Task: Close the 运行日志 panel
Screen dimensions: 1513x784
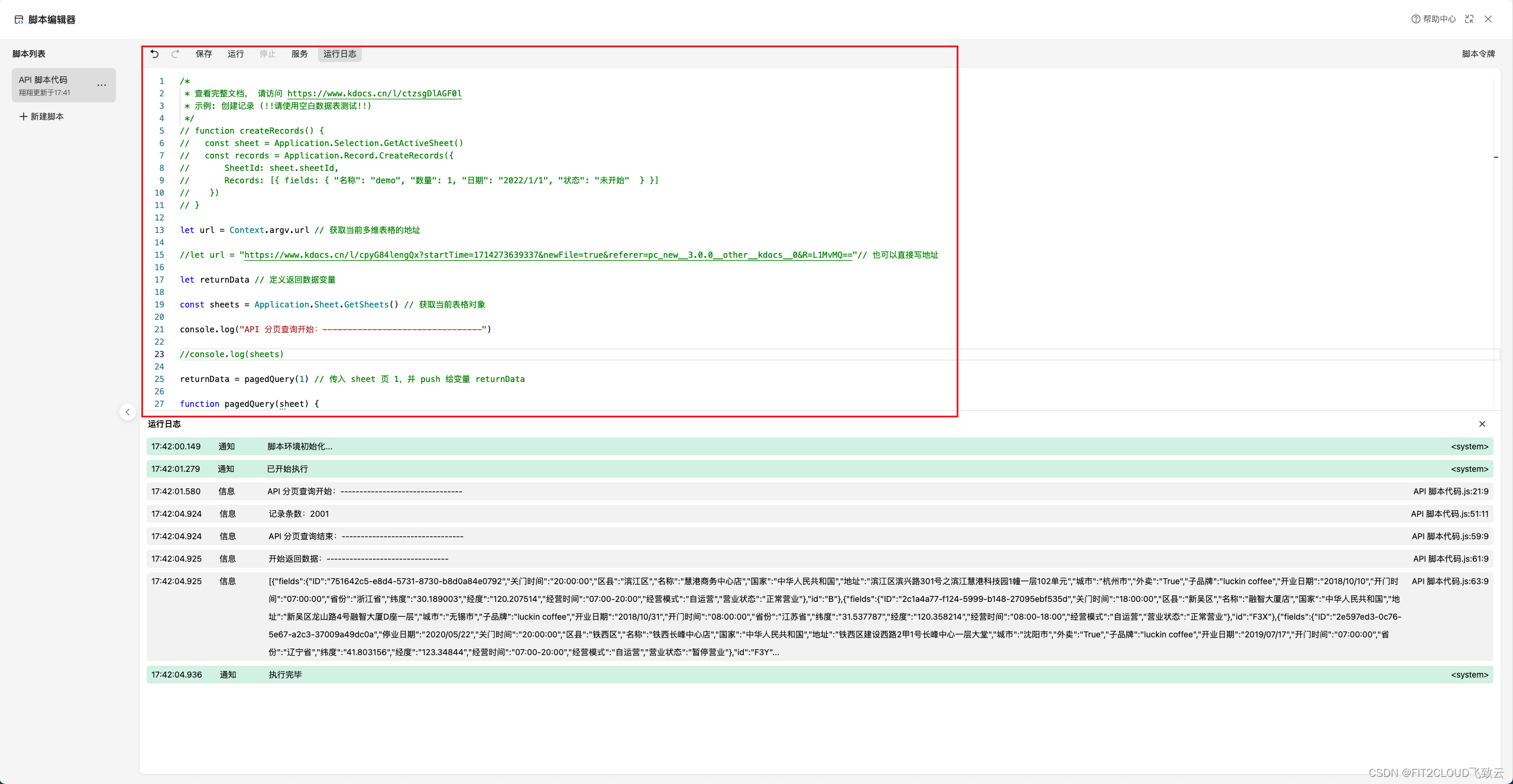Action: (x=1482, y=424)
